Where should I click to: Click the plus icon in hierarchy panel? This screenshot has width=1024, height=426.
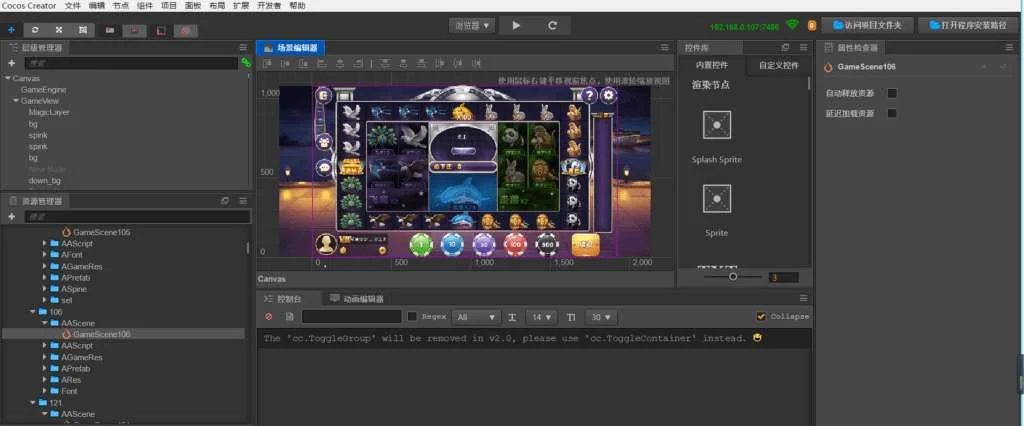pyautogui.click(x=11, y=63)
